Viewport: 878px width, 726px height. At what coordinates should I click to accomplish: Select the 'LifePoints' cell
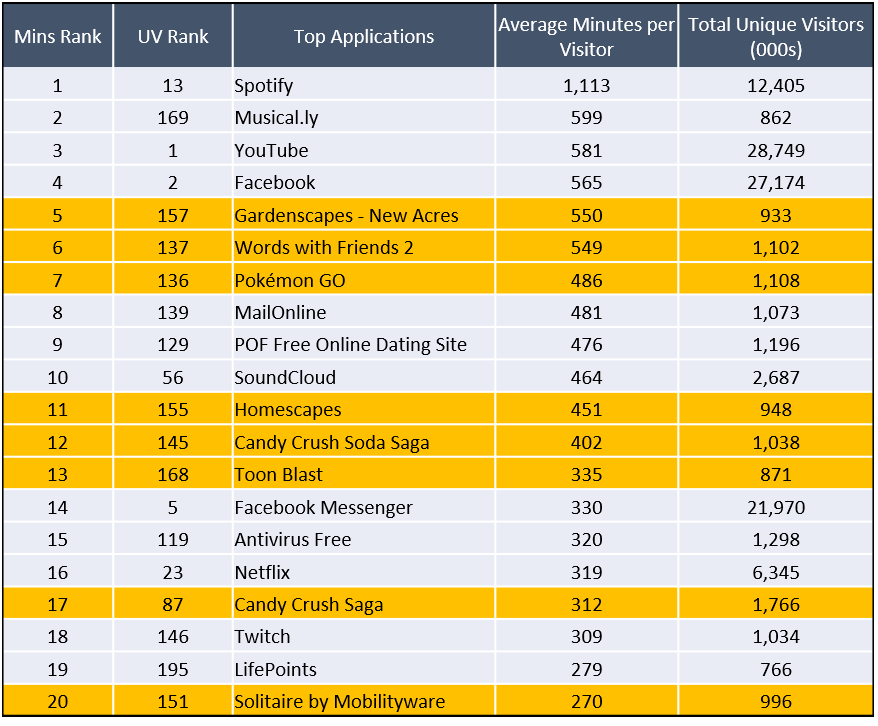(363, 669)
